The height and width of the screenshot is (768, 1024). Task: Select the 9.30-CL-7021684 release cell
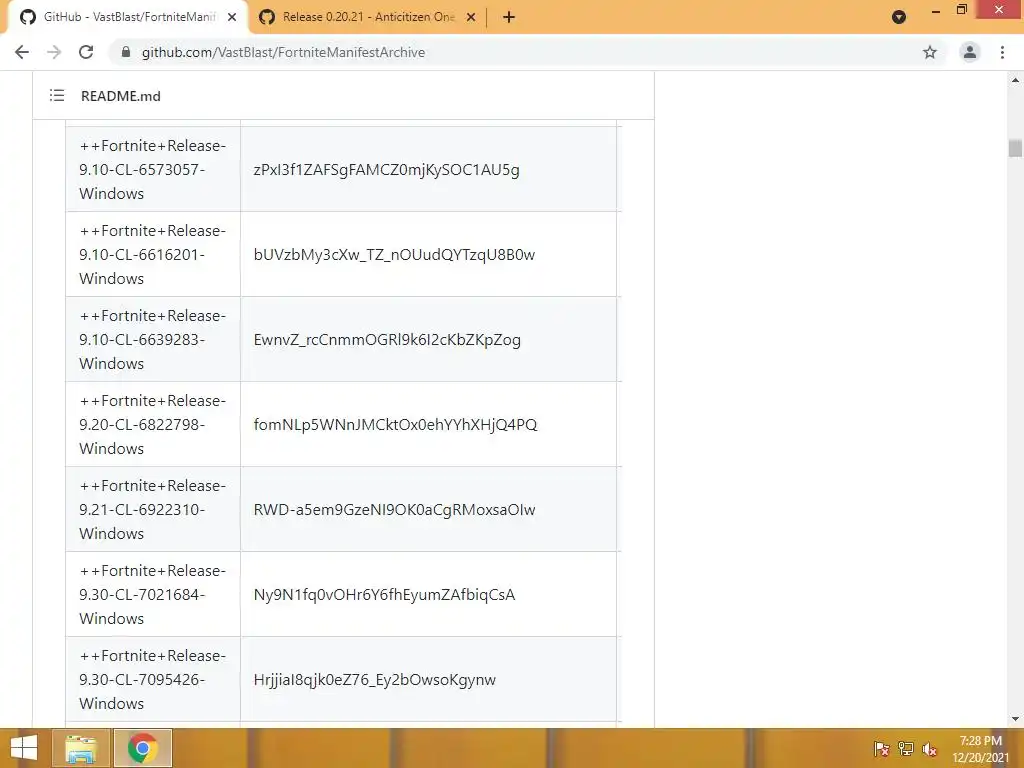(x=153, y=594)
